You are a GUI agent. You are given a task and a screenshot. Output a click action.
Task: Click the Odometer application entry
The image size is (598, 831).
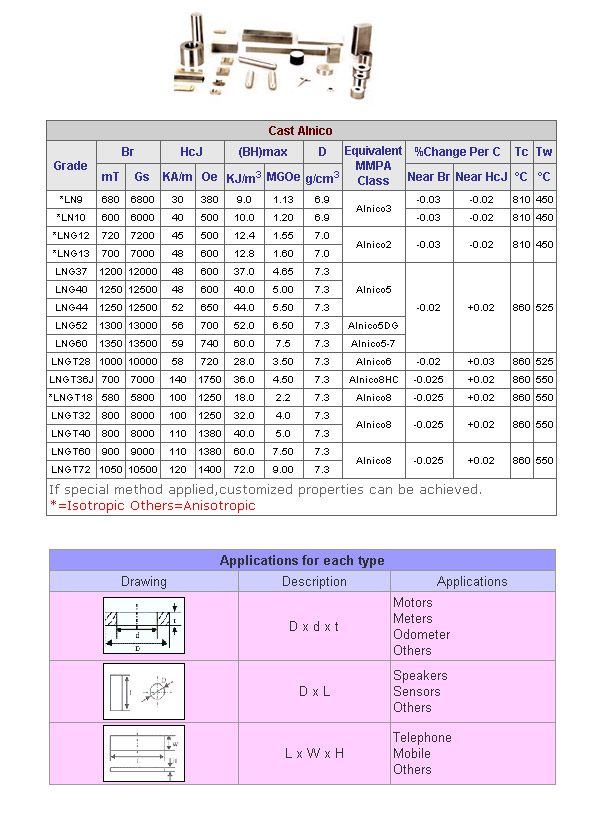click(x=421, y=634)
